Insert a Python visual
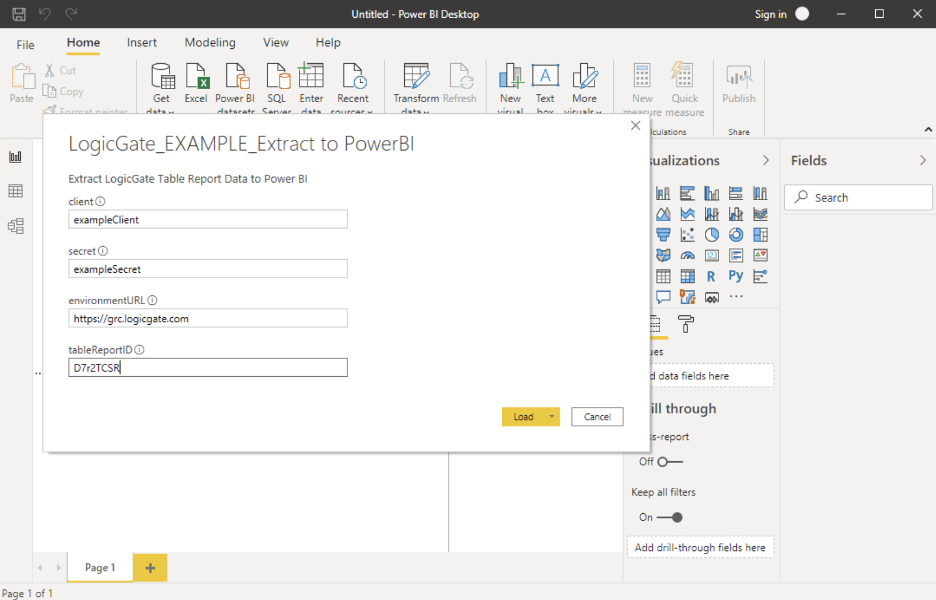The width and height of the screenshot is (936, 600). pos(734,275)
